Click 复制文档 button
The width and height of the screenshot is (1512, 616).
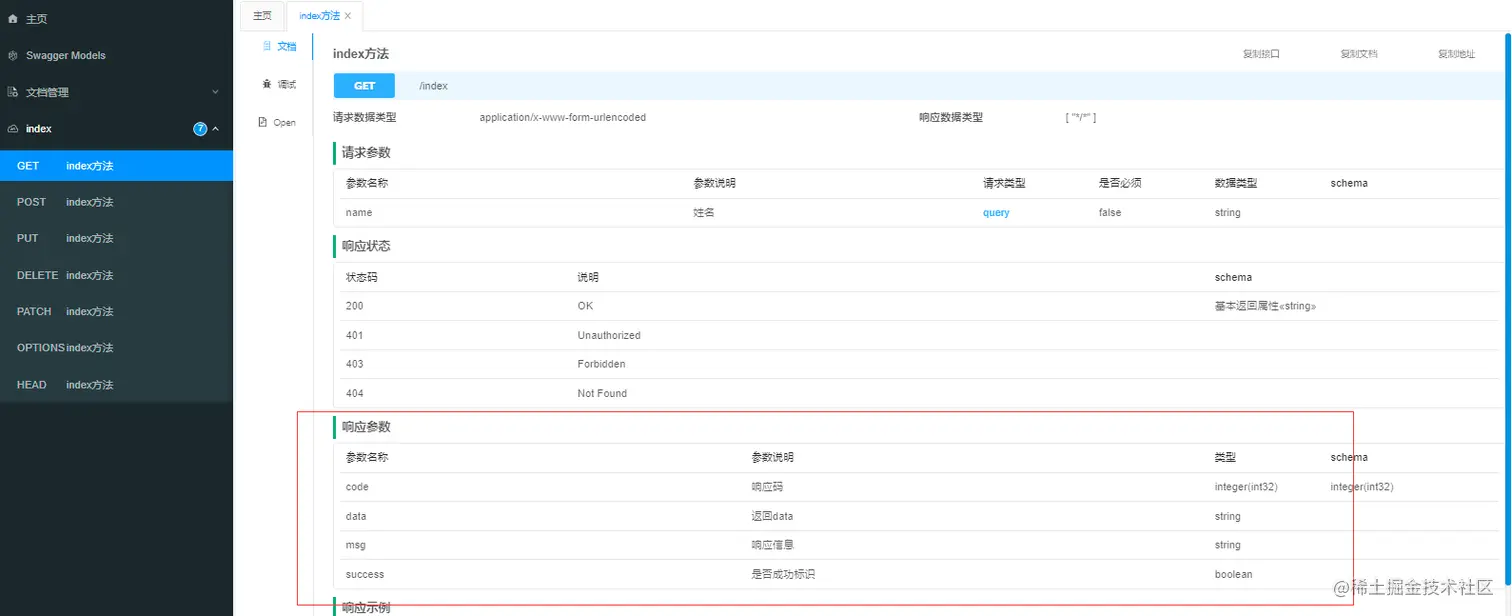pos(1359,54)
